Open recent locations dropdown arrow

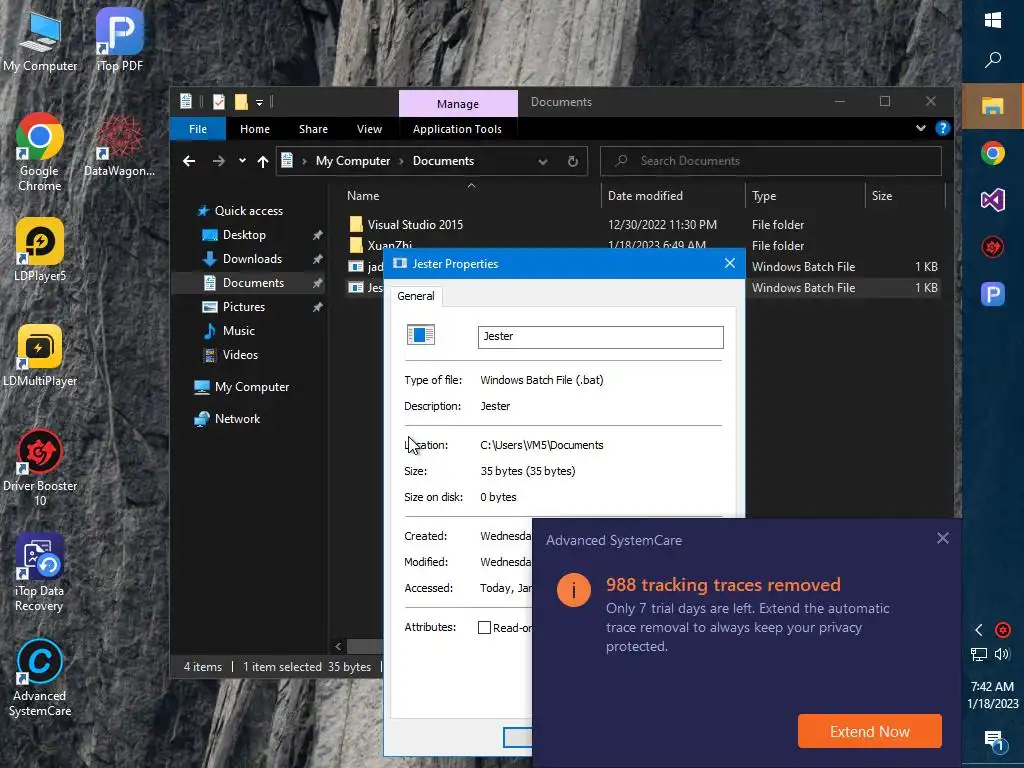click(x=242, y=161)
